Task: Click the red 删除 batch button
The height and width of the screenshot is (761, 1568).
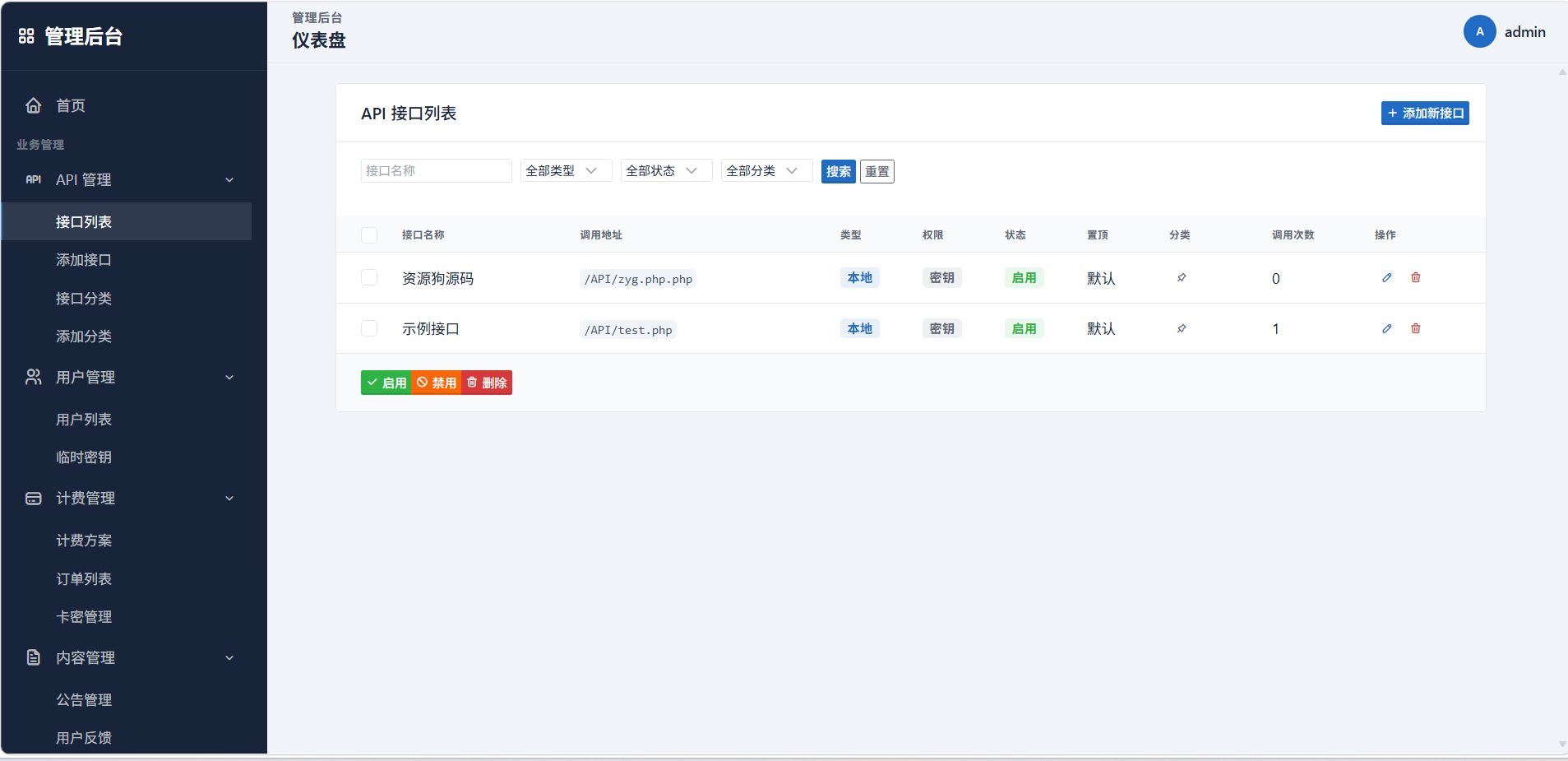Action: click(x=487, y=383)
